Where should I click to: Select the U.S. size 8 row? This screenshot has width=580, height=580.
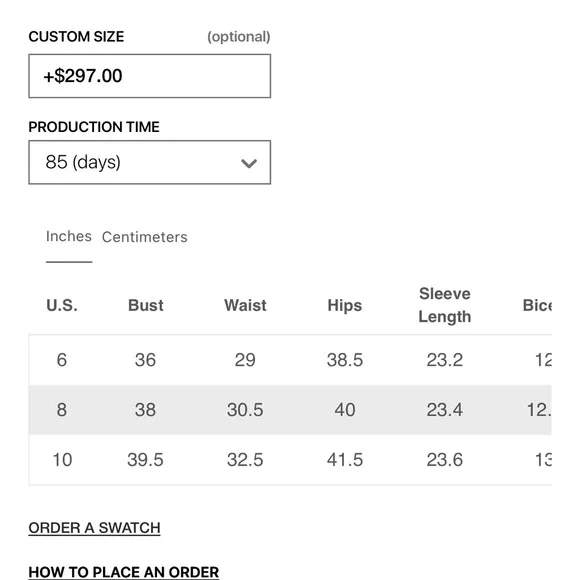[x=290, y=410]
